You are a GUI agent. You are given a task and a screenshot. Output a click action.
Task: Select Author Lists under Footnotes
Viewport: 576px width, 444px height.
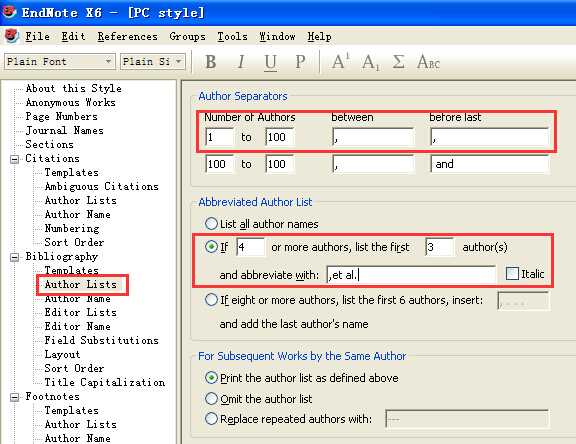coord(80,425)
